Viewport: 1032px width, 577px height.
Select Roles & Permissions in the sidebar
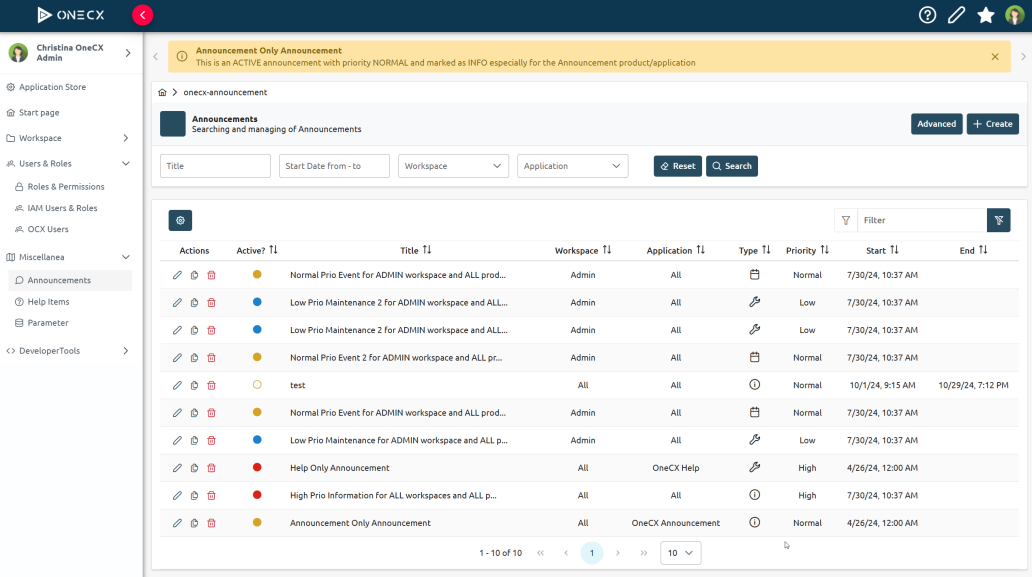coord(65,187)
